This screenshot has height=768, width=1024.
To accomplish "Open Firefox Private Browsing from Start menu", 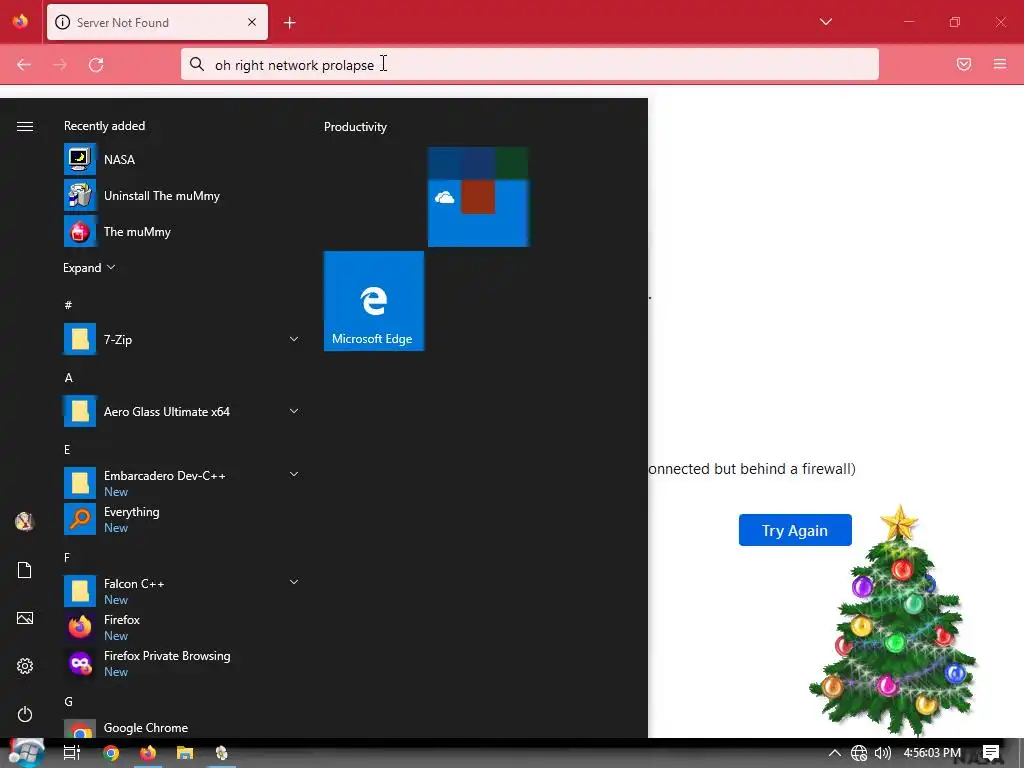I will click(182, 663).
